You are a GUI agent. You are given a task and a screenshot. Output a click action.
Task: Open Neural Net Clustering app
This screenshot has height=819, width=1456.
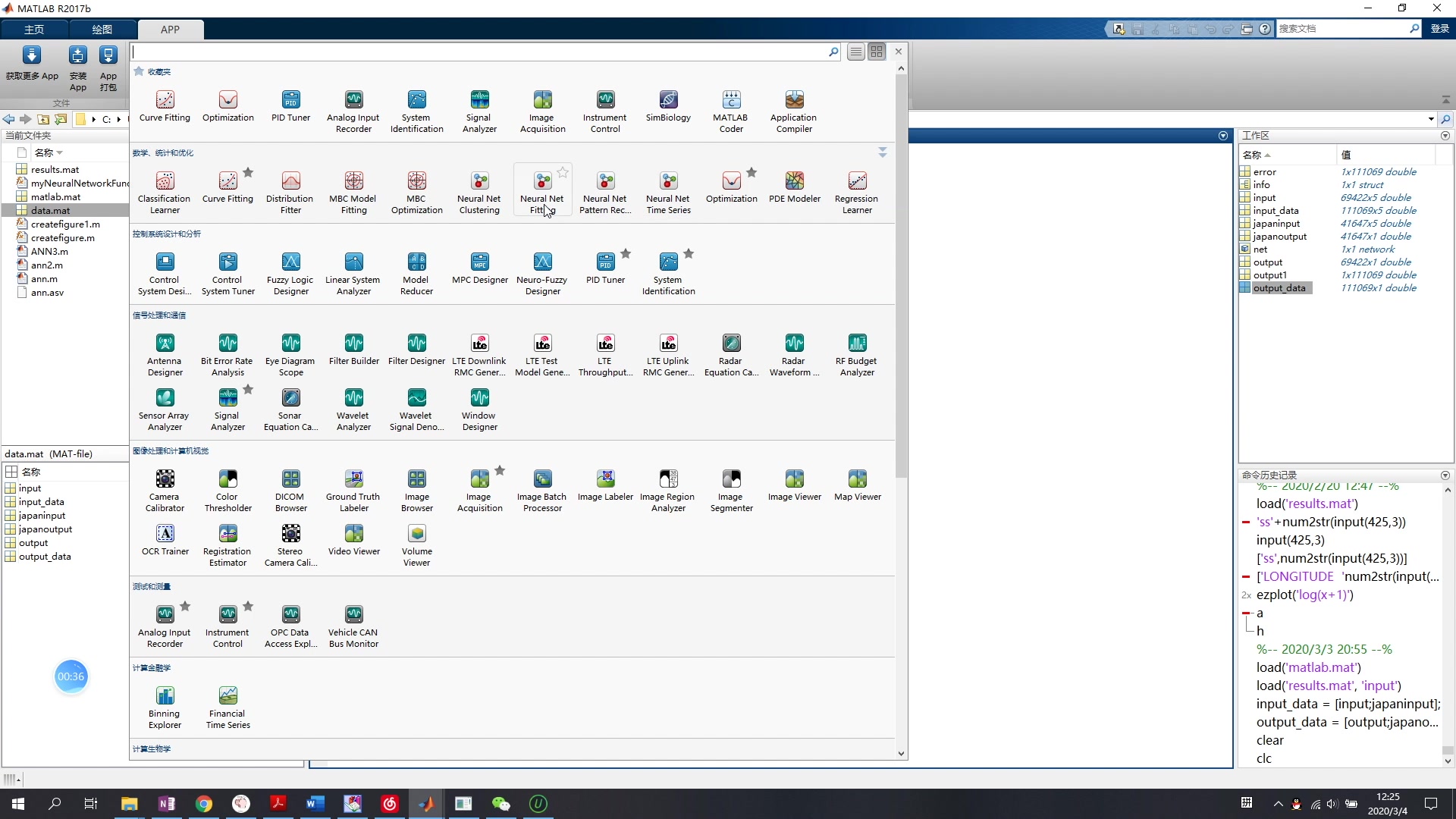coord(479,192)
